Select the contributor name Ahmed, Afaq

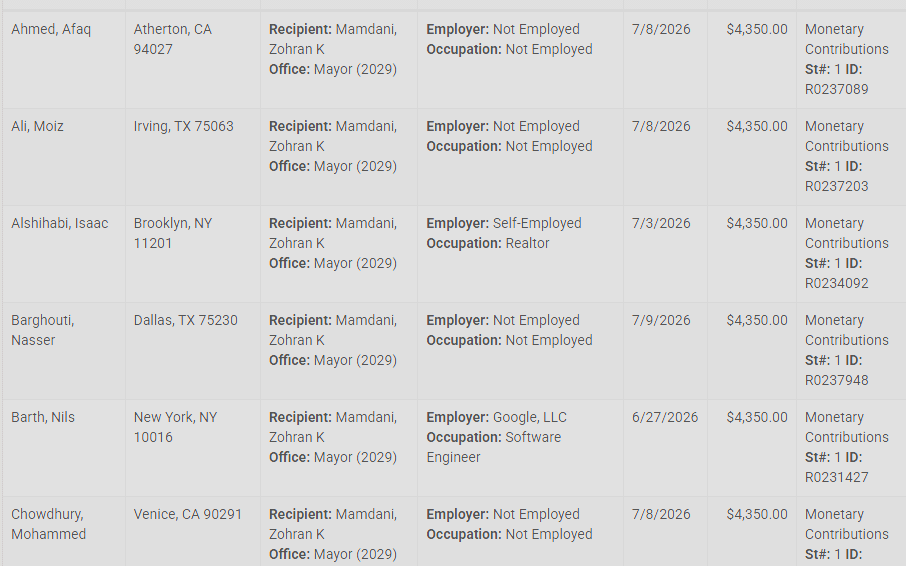tap(51, 29)
